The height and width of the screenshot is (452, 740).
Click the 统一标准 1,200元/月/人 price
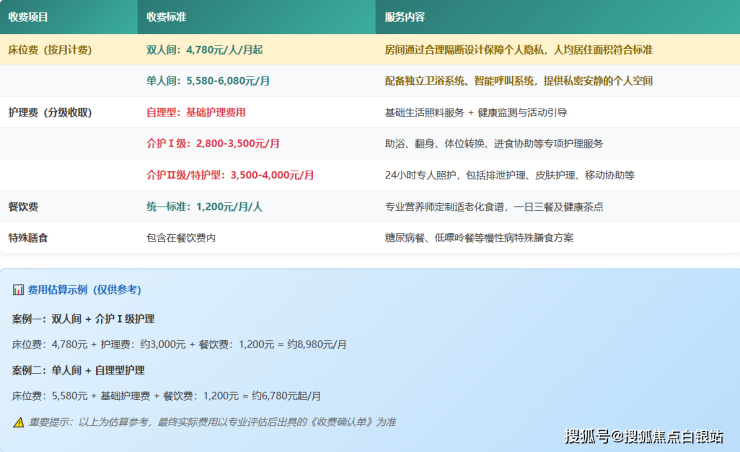[x=204, y=206]
